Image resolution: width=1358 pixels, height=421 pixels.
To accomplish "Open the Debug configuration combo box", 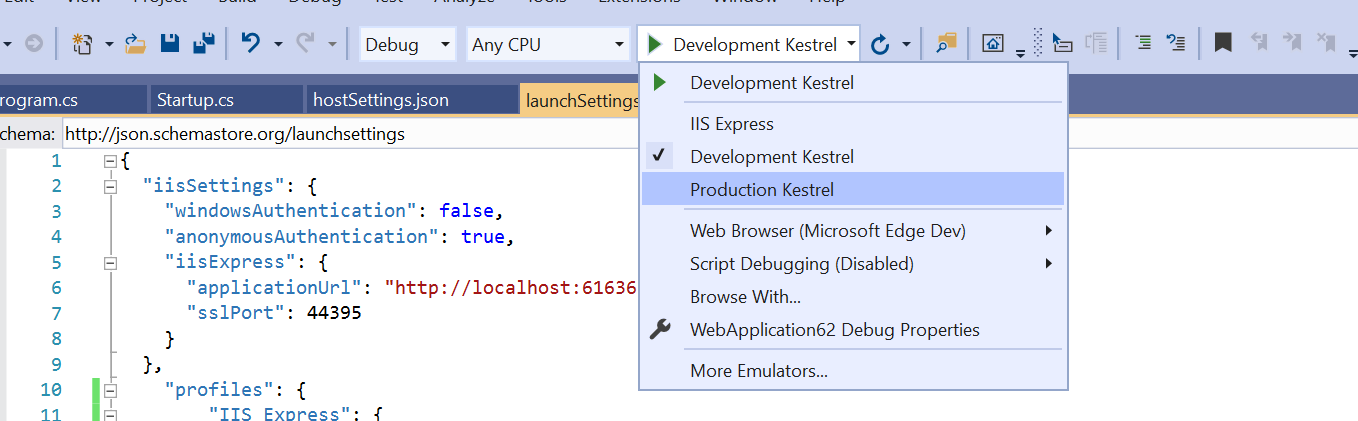I will (x=407, y=45).
